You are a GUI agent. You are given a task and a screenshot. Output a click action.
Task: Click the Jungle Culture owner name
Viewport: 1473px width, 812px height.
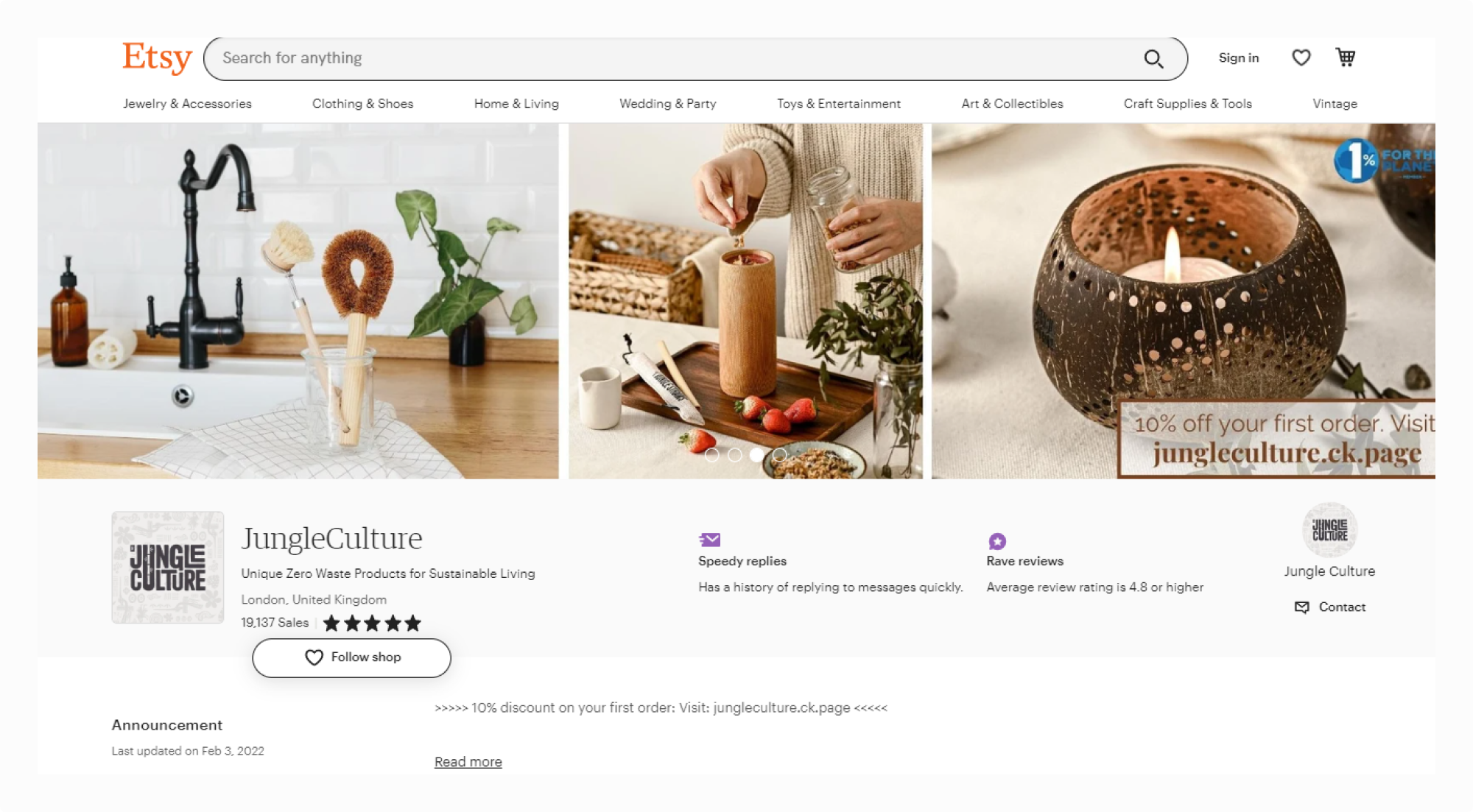pos(1329,571)
